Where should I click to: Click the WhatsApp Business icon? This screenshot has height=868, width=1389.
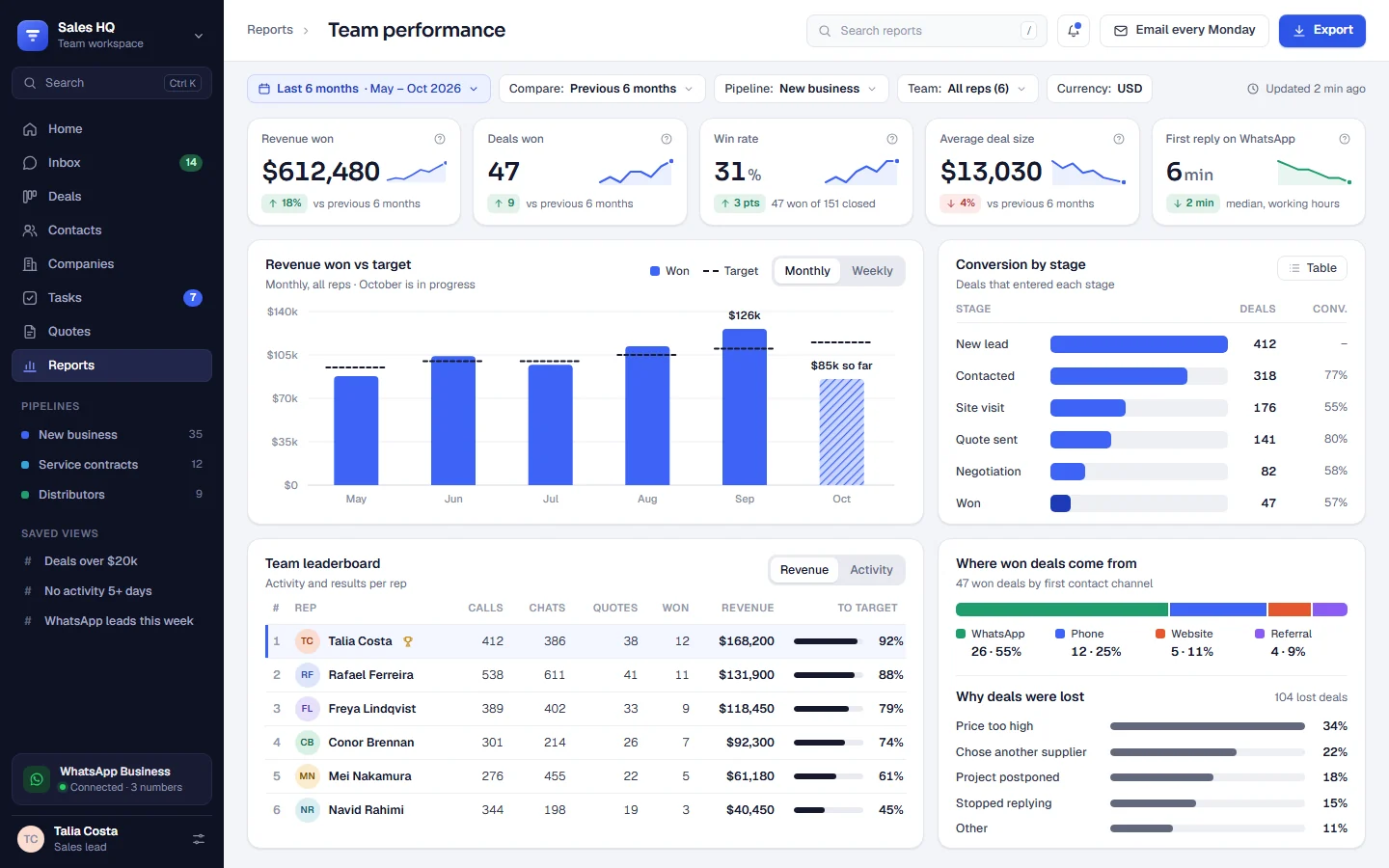(x=37, y=779)
